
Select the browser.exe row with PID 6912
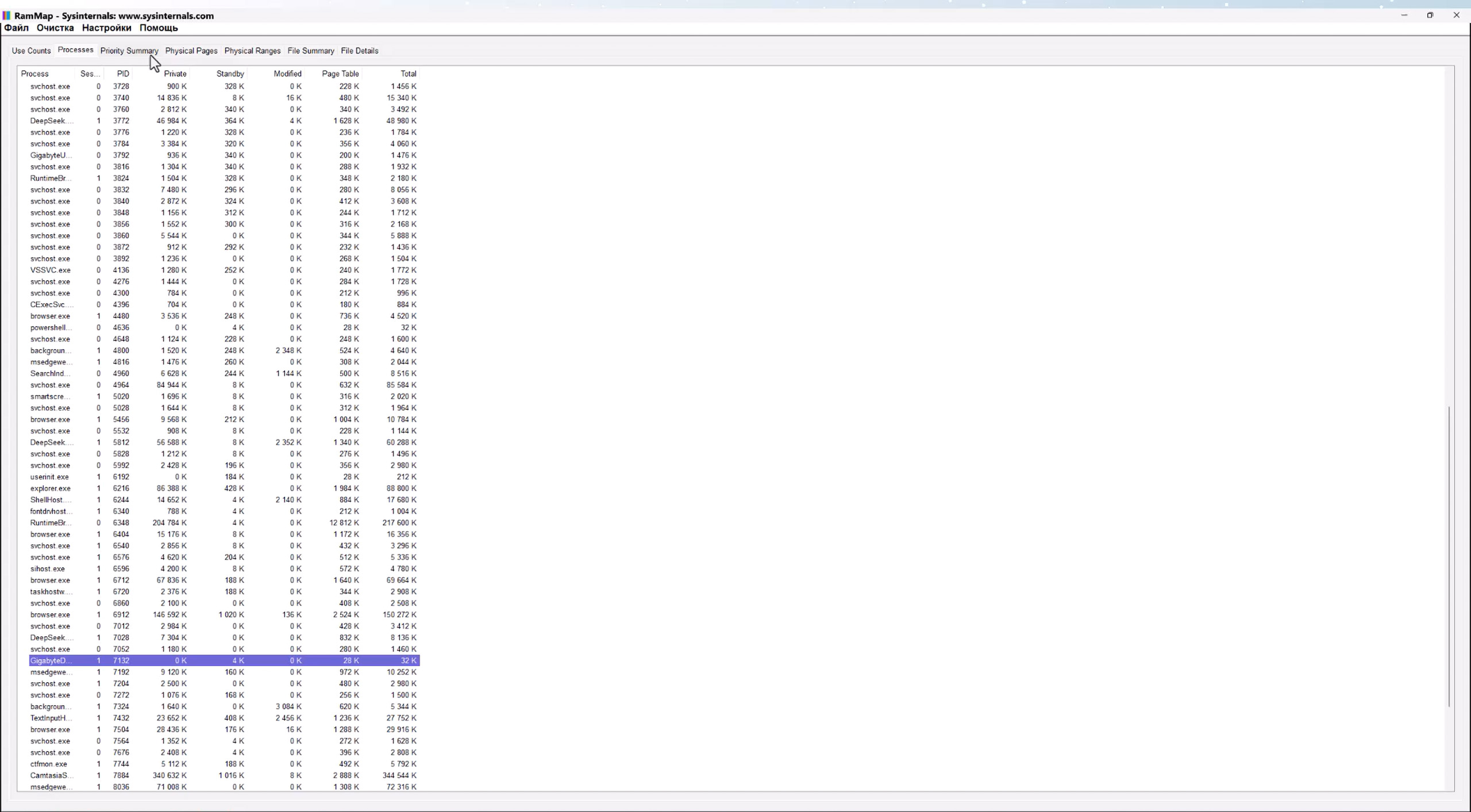click(224, 614)
